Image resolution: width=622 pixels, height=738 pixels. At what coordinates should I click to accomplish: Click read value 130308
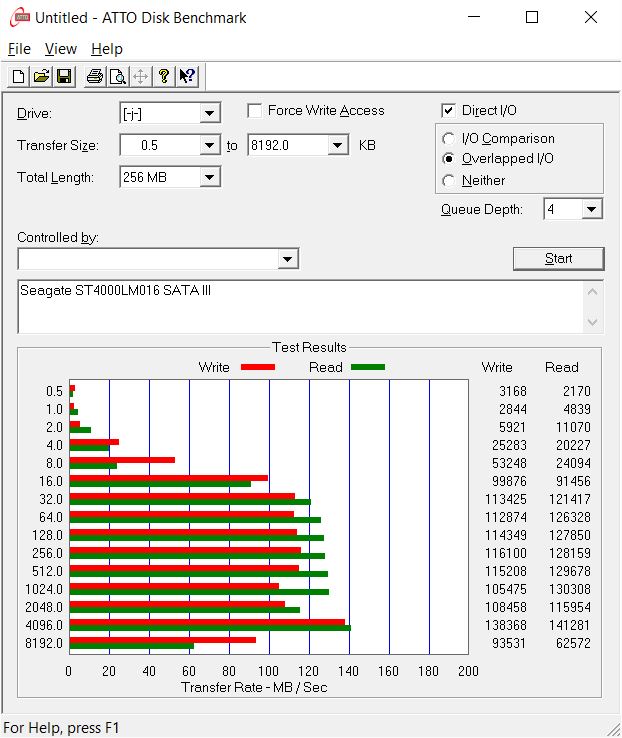[570, 589]
